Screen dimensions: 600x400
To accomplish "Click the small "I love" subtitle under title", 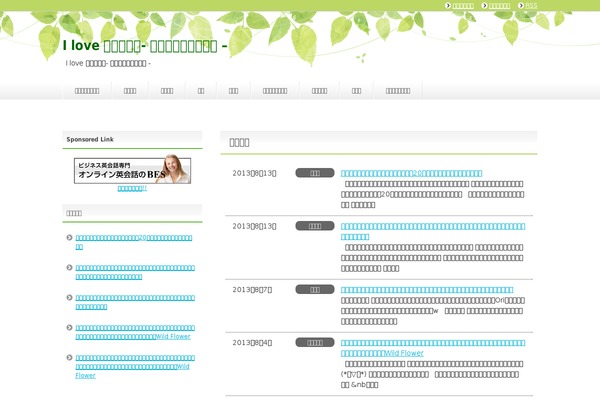I will pyautogui.click(x=108, y=63).
